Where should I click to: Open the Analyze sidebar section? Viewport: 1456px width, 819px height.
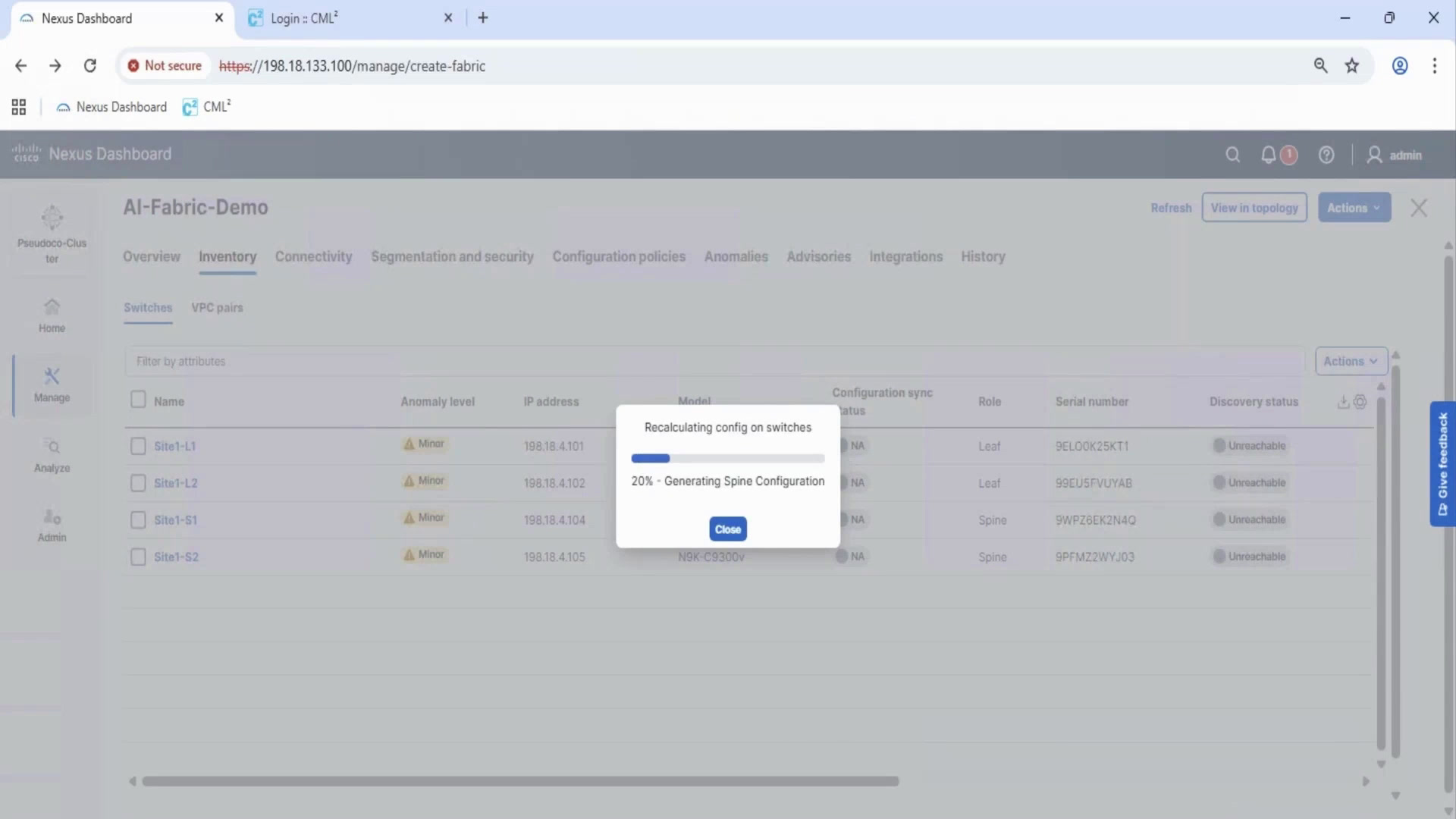tap(52, 456)
